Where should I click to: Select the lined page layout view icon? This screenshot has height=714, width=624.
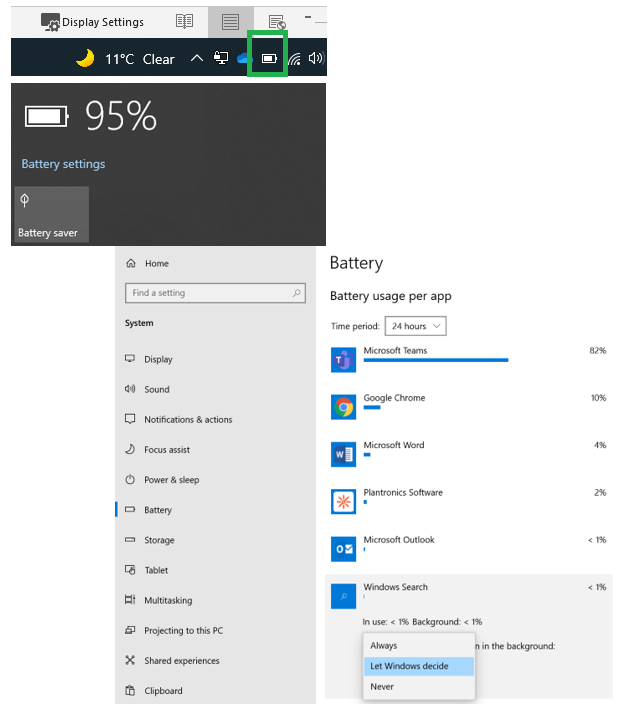coord(230,21)
